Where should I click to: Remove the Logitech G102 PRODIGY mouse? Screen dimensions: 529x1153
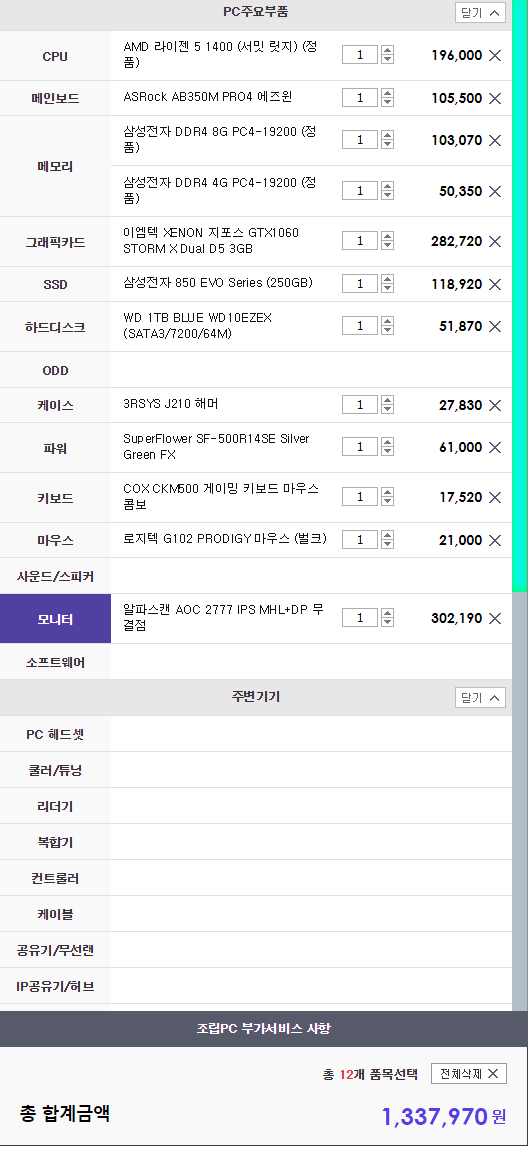pyautogui.click(x=495, y=540)
